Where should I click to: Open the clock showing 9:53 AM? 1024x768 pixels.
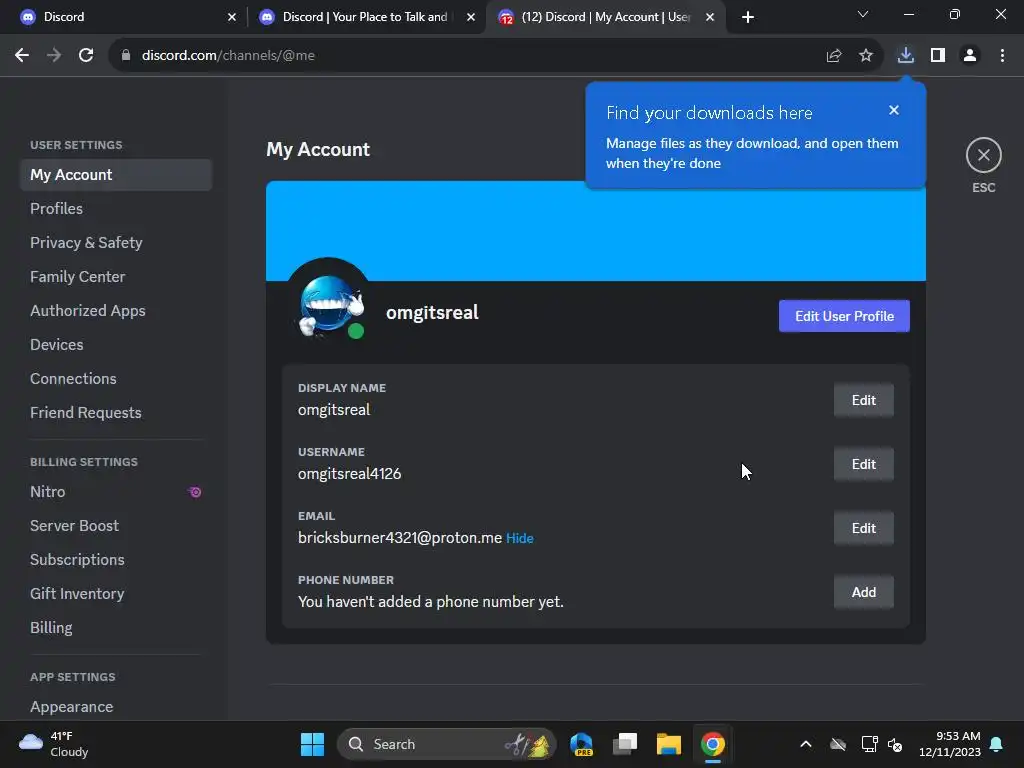(950, 744)
